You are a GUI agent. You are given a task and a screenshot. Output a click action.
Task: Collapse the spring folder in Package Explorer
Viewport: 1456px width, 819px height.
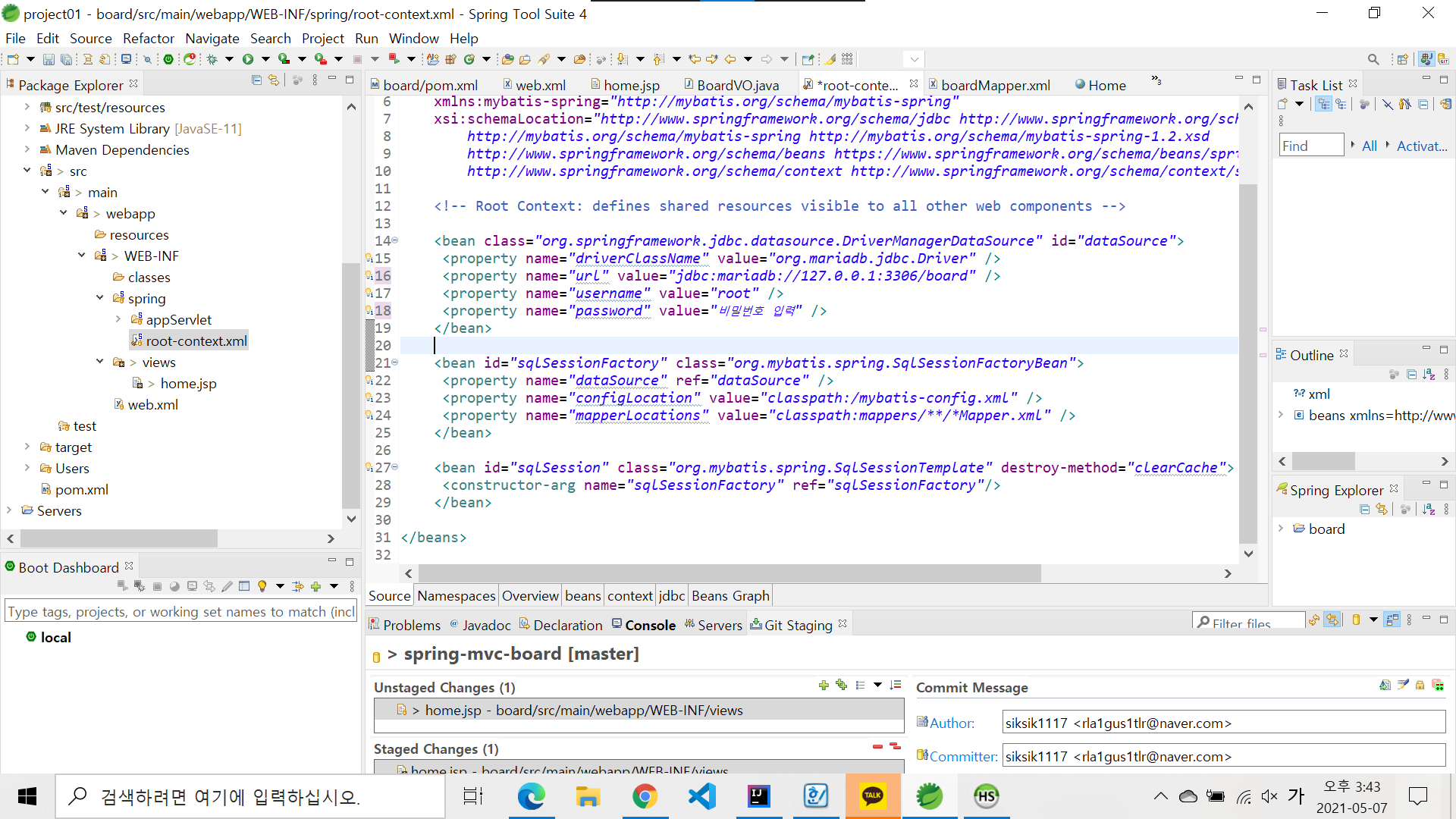tap(100, 298)
